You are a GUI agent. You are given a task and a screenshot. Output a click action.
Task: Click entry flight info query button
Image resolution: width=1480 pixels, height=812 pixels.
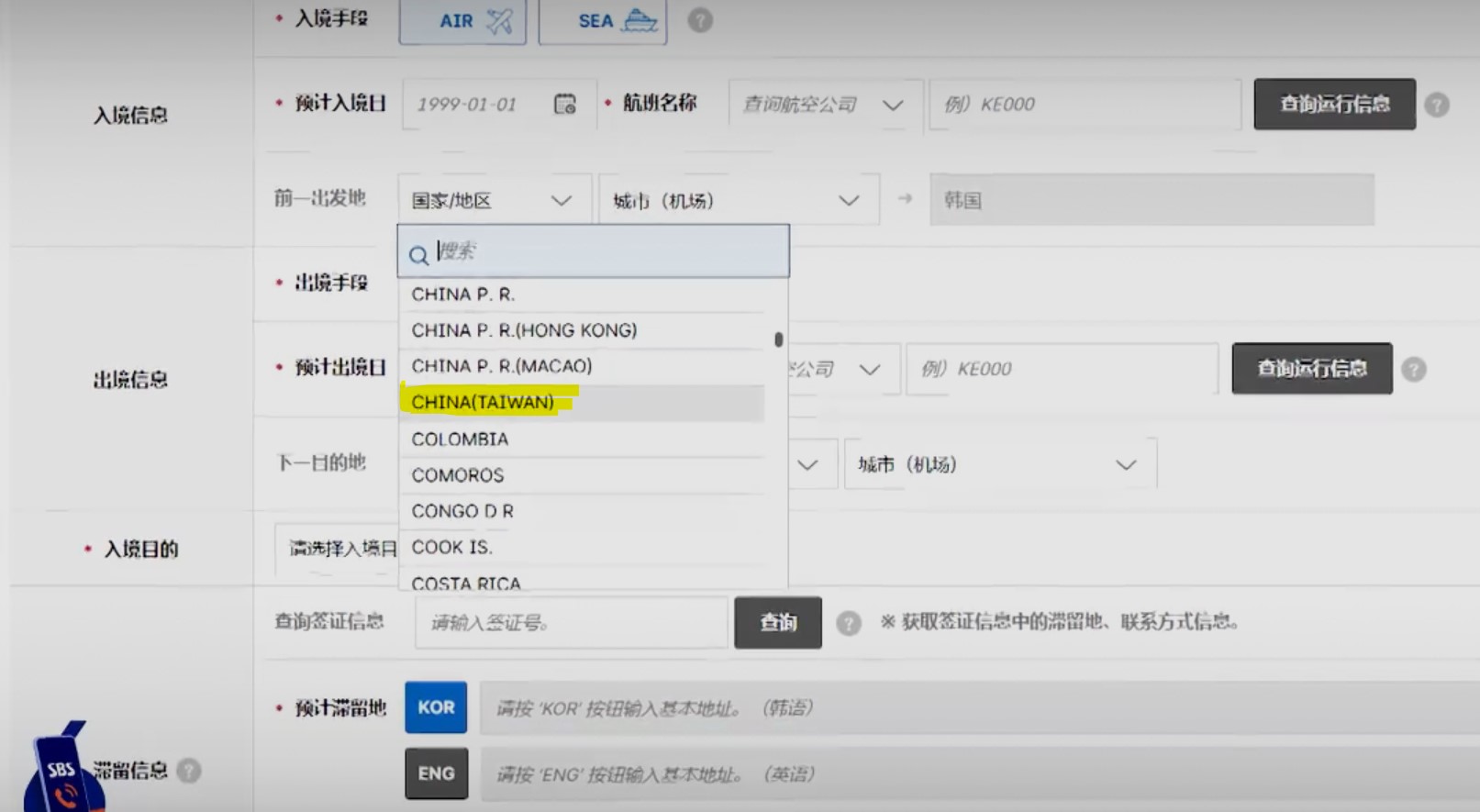coord(1334,105)
